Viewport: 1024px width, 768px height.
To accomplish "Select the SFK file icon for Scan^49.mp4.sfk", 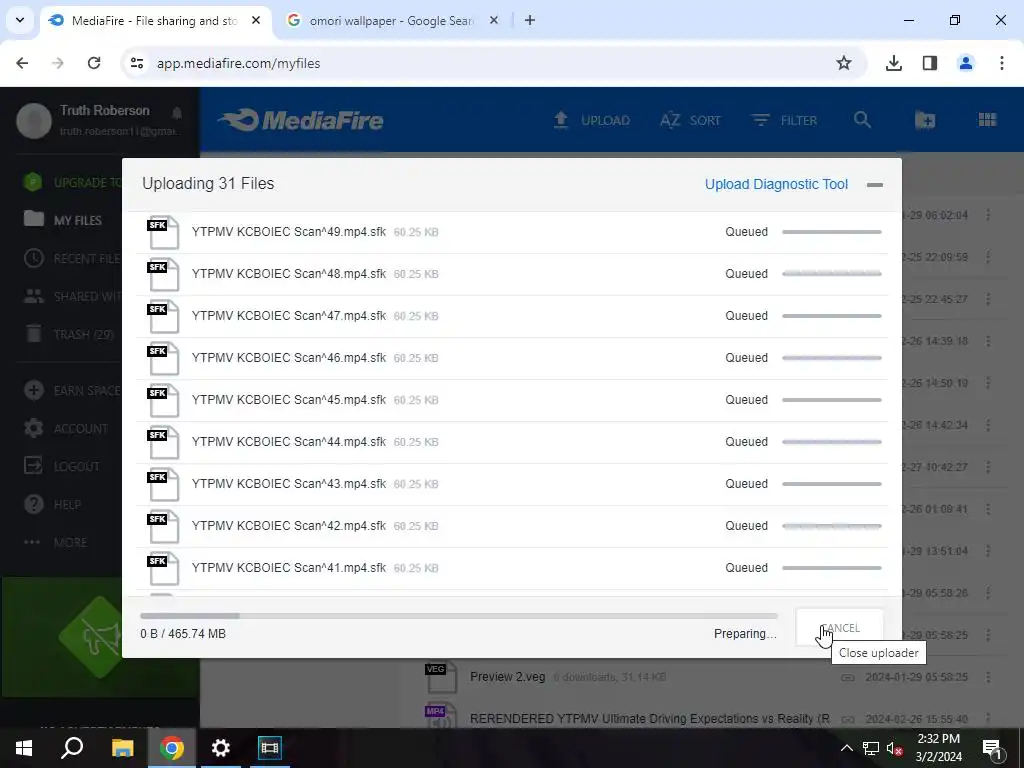I will click(x=163, y=232).
